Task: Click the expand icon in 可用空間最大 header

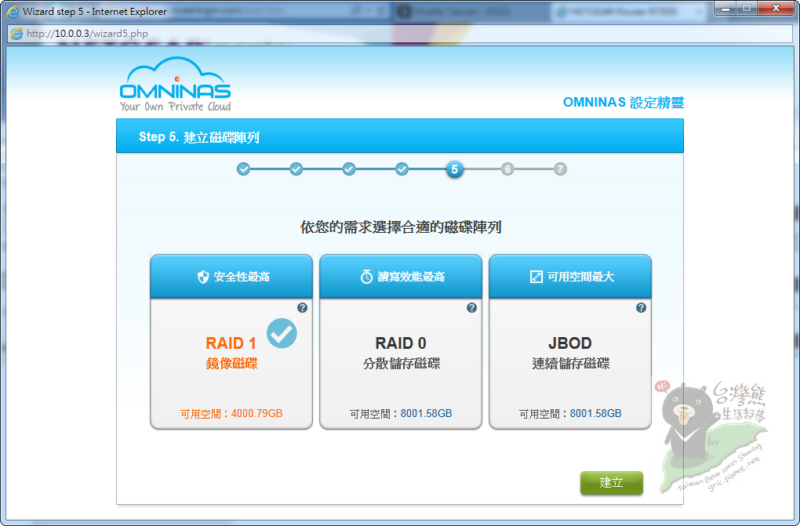Action: click(536, 277)
